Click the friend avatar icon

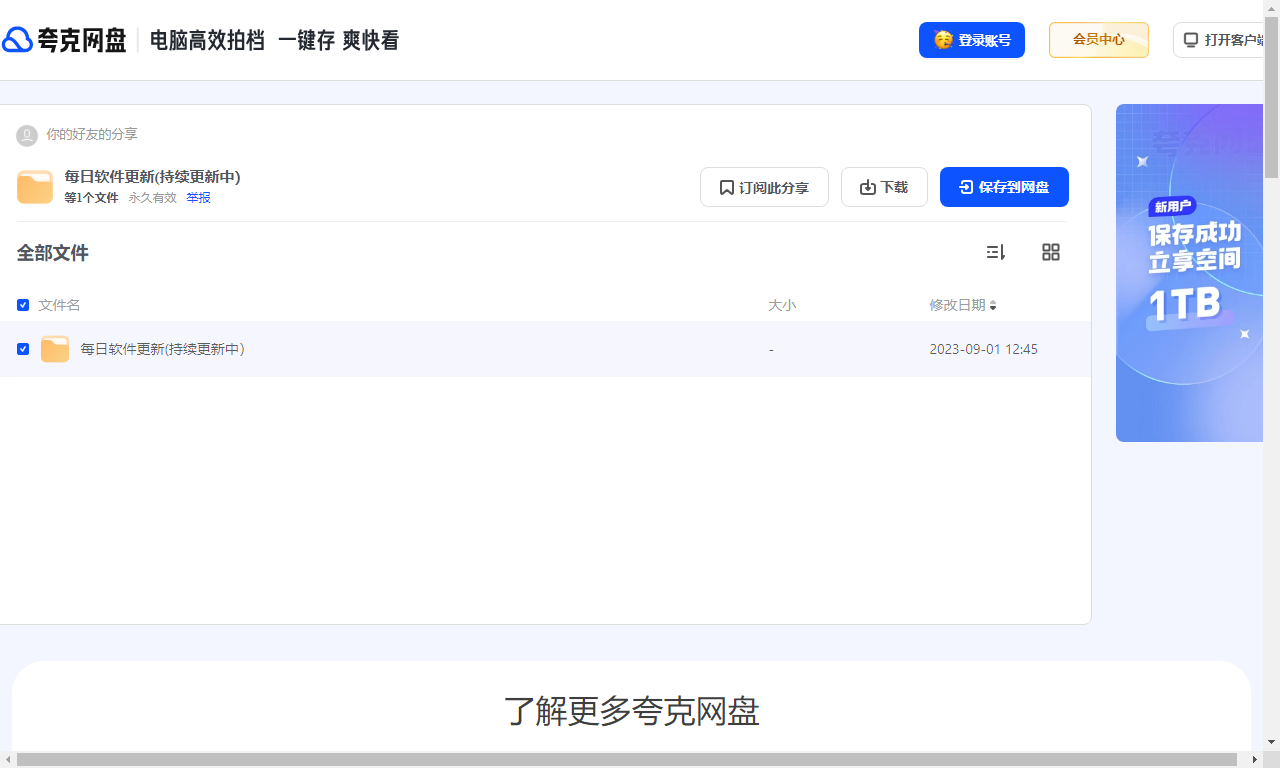point(27,135)
